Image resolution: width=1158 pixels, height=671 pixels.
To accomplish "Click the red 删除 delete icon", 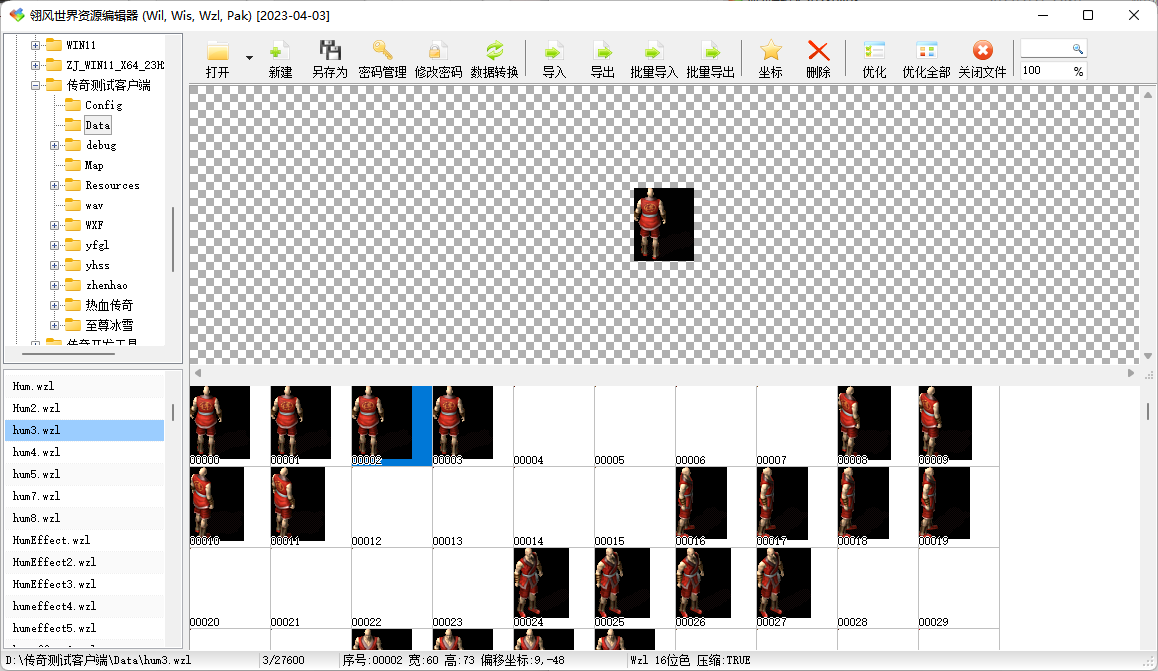I will pos(818,52).
